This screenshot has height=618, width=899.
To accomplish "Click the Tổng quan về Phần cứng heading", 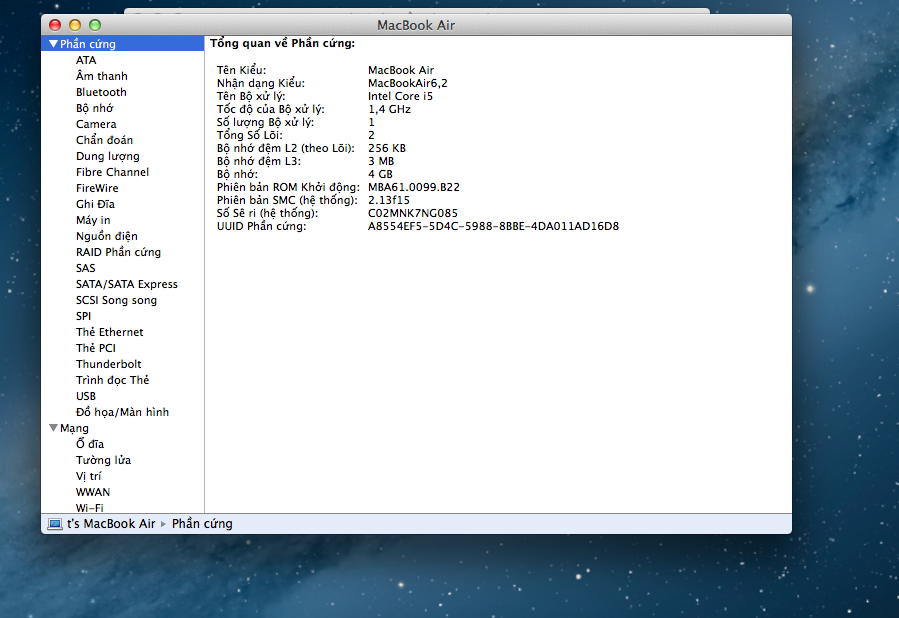I will 283,44.
